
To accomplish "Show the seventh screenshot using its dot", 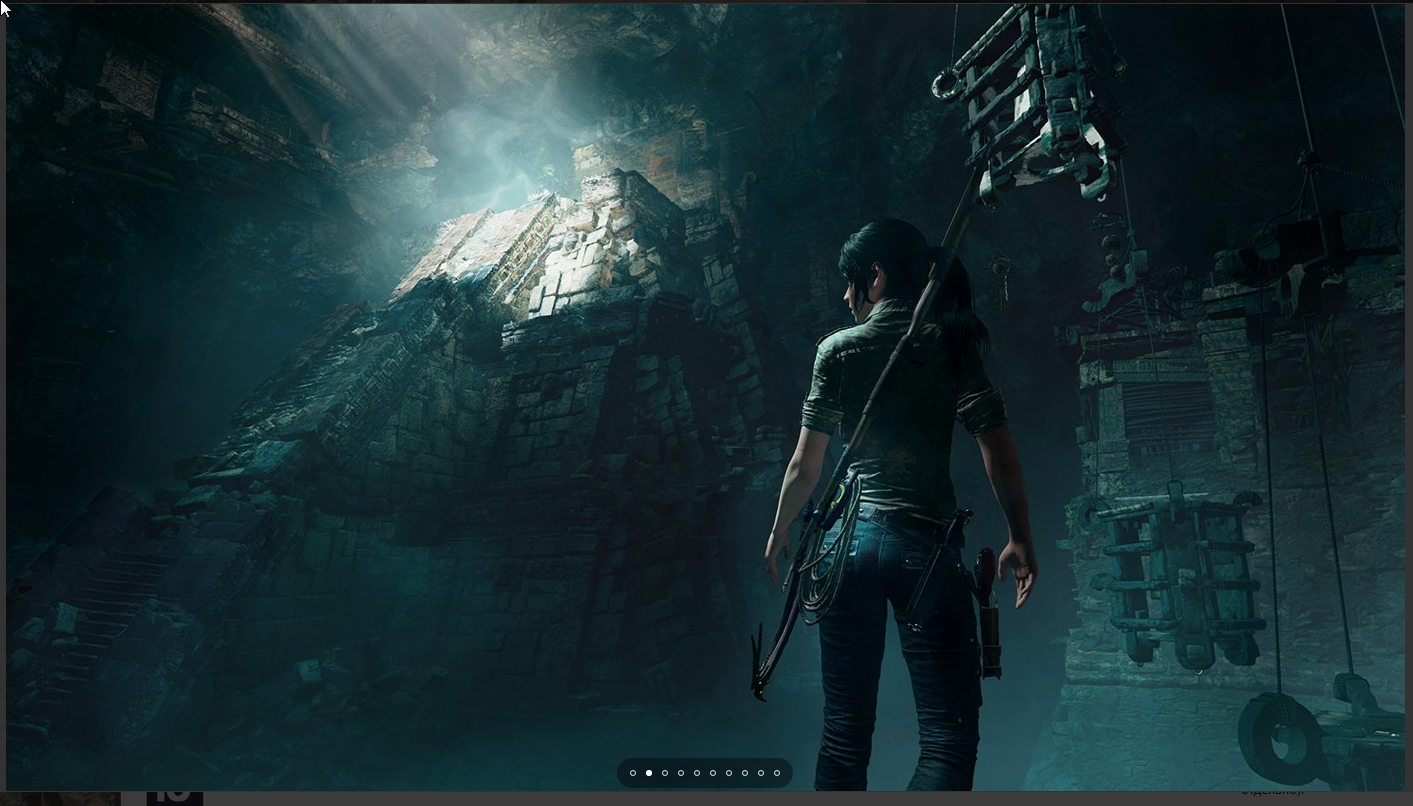I will point(729,773).
